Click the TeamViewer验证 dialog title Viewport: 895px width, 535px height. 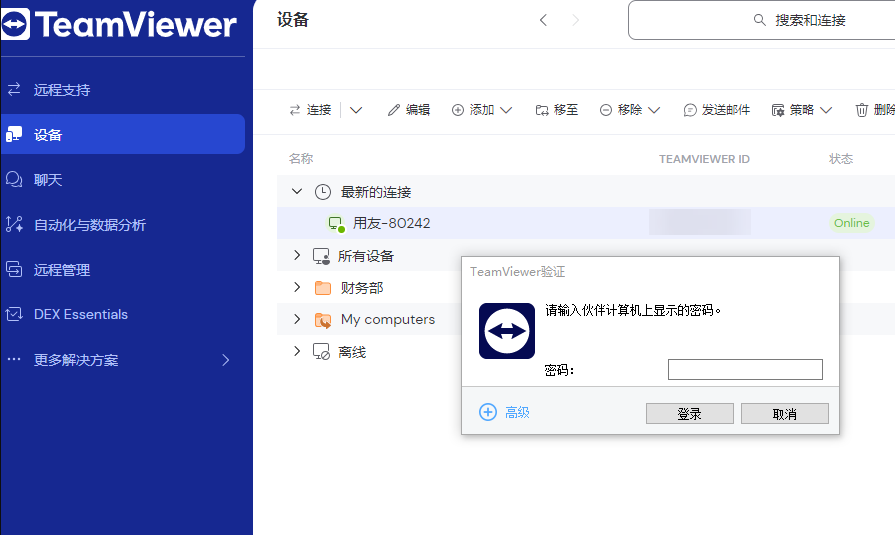tap(517, 272)
